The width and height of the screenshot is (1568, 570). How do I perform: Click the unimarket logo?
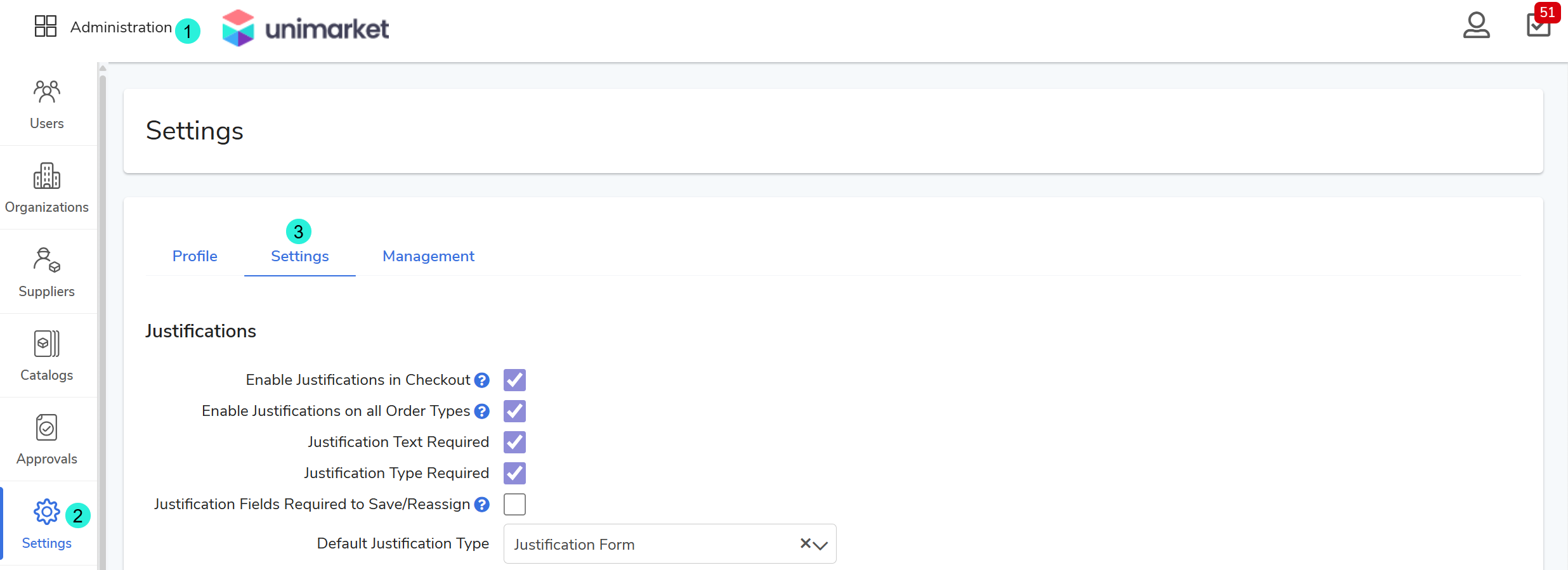pyautogui.click(x=306, y=28)
